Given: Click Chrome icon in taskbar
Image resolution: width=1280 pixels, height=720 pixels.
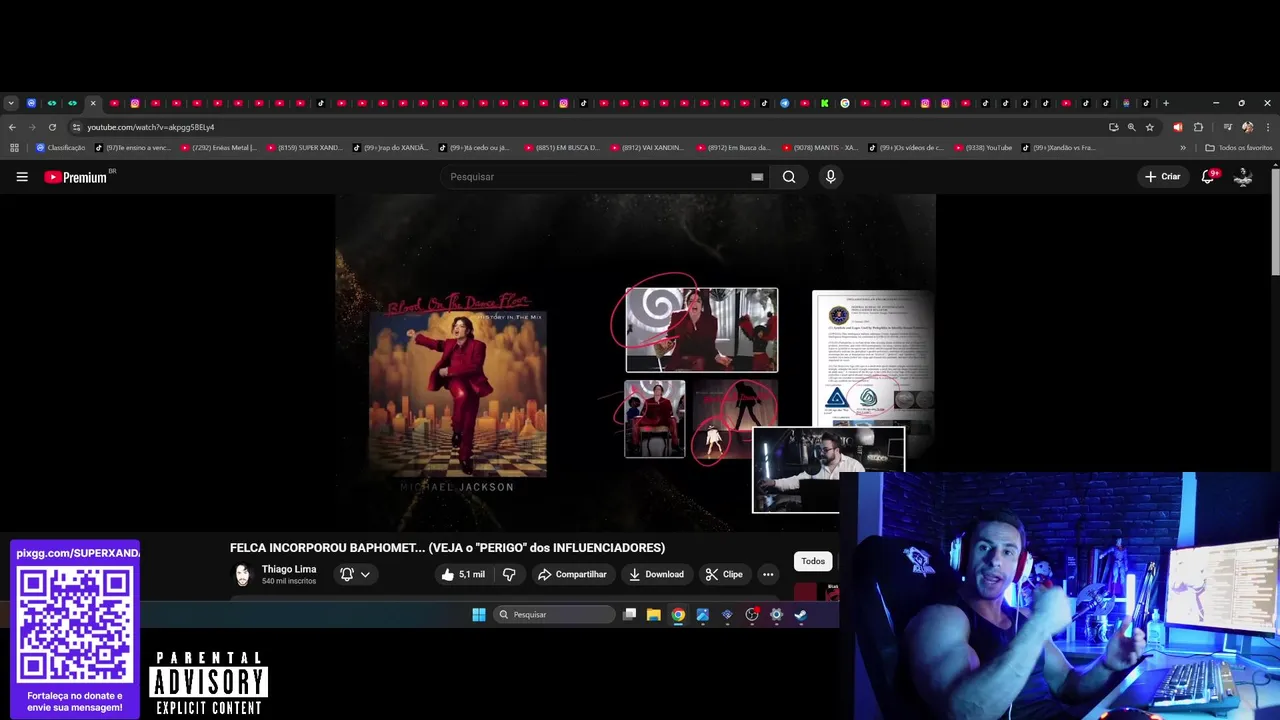Looking at the screenshot, I should pyautogui.click(x=678, y=615).
